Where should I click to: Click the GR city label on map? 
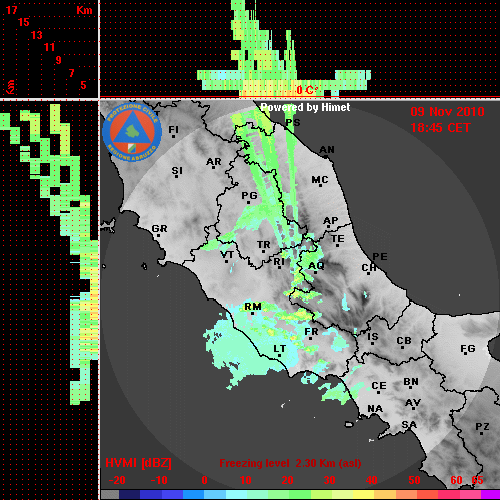point(159,229)
